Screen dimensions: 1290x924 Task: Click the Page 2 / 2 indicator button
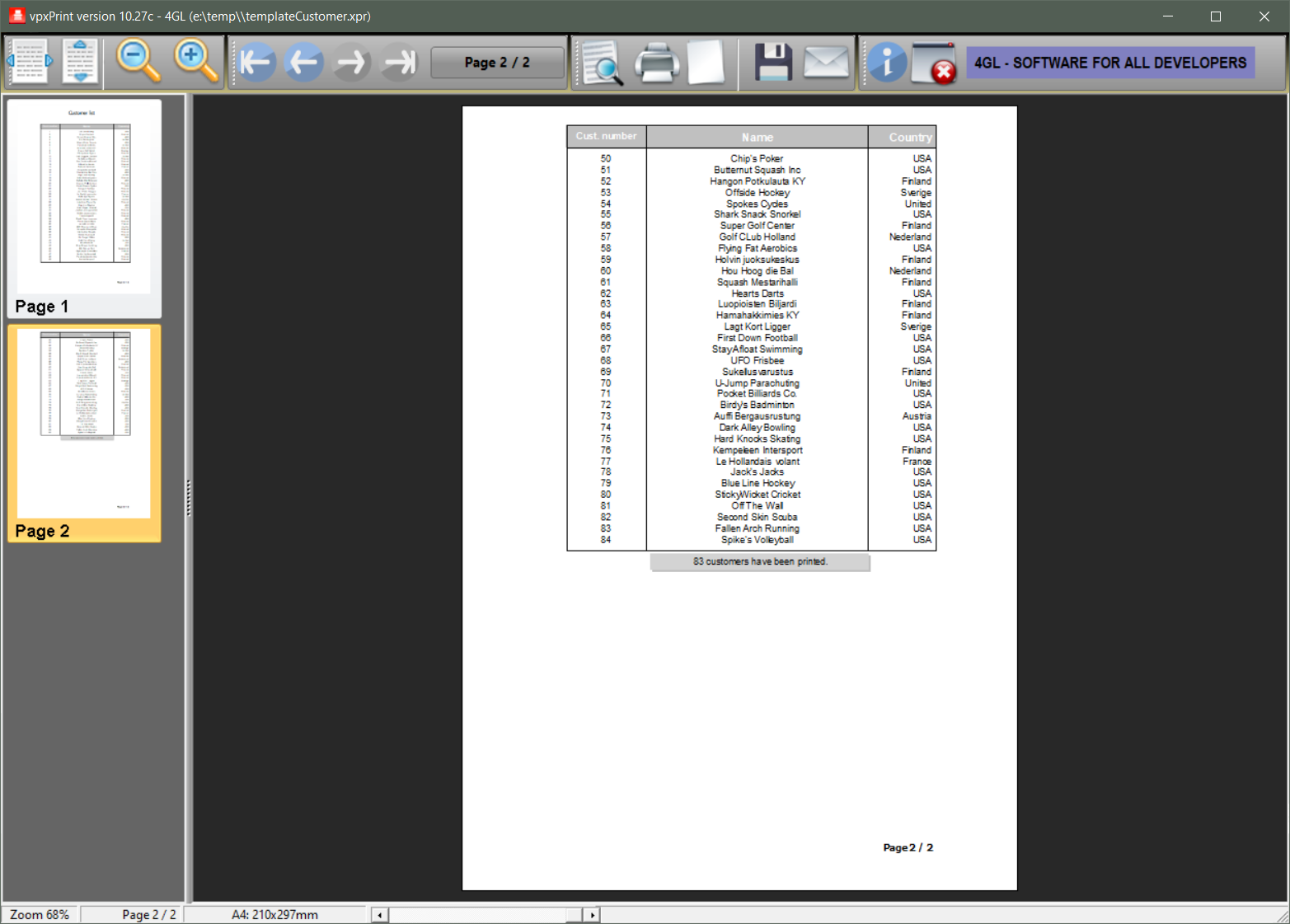[x=497, y=63]
